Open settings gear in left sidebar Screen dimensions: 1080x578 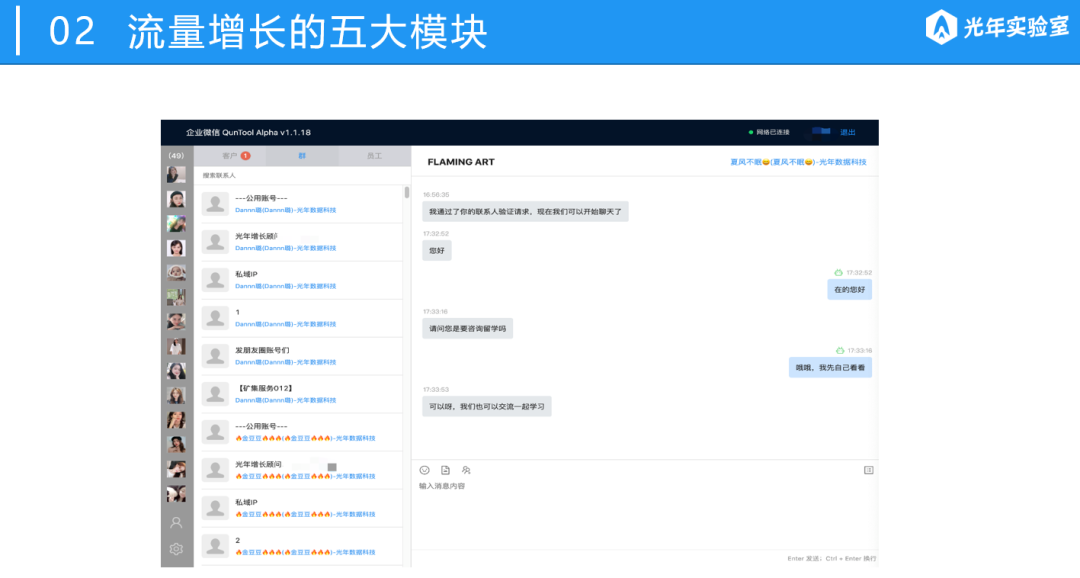(176, 548)
